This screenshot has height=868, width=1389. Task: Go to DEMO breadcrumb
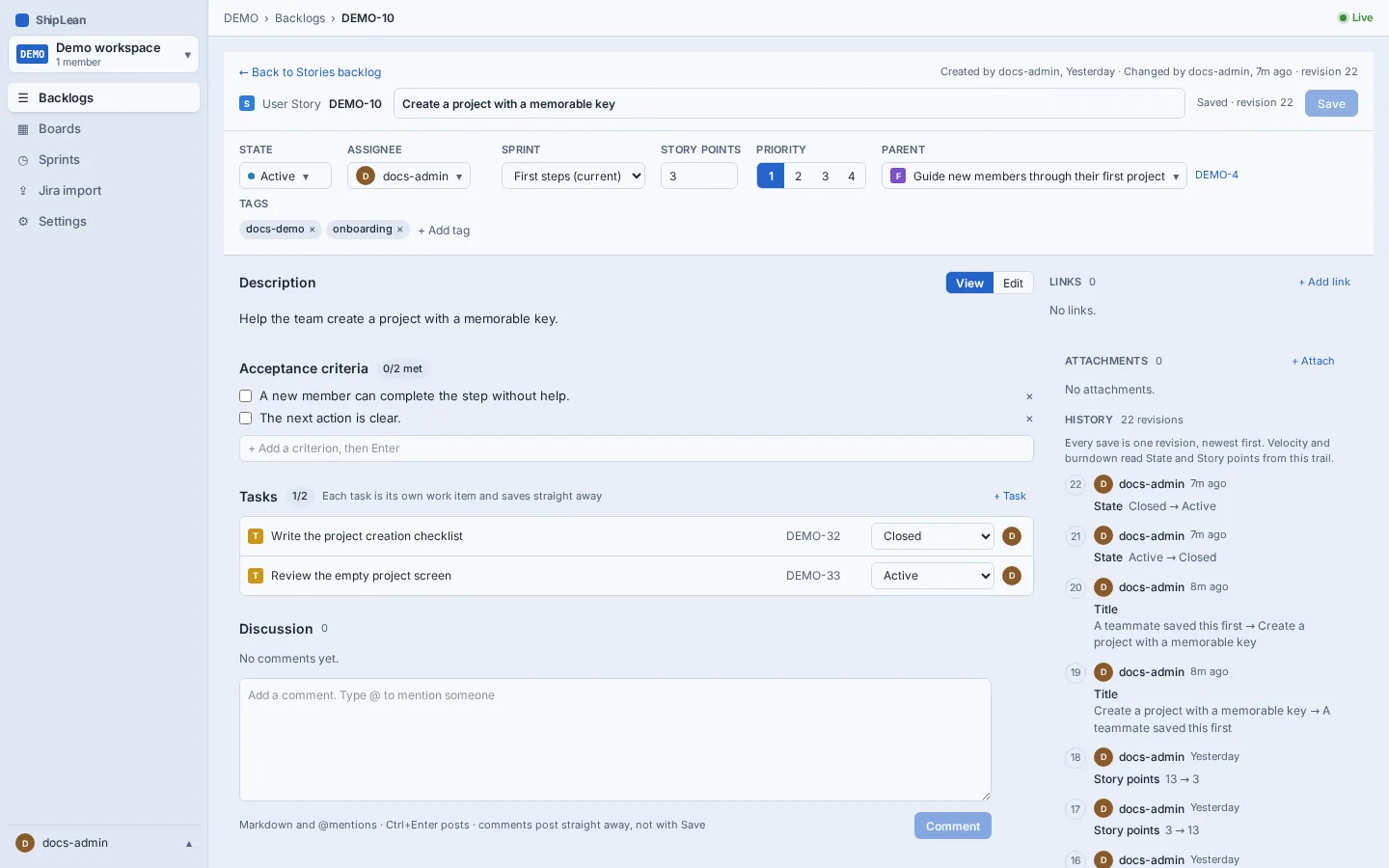[x=241, y=18]
